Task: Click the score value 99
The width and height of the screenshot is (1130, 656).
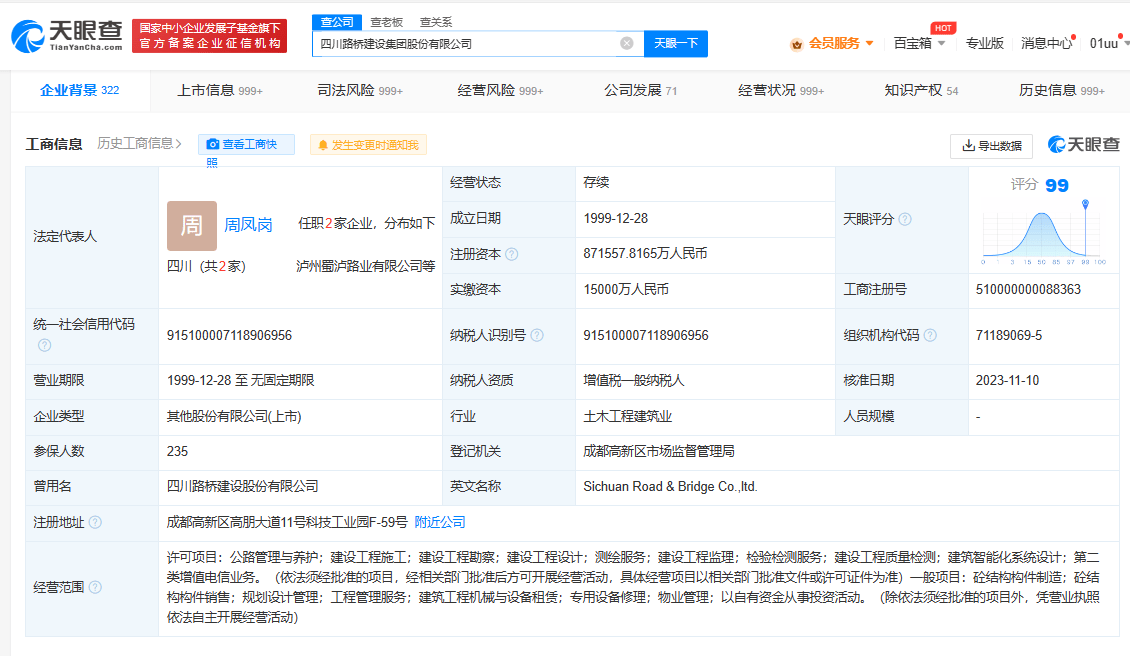Action: [x=1056, y=185]
